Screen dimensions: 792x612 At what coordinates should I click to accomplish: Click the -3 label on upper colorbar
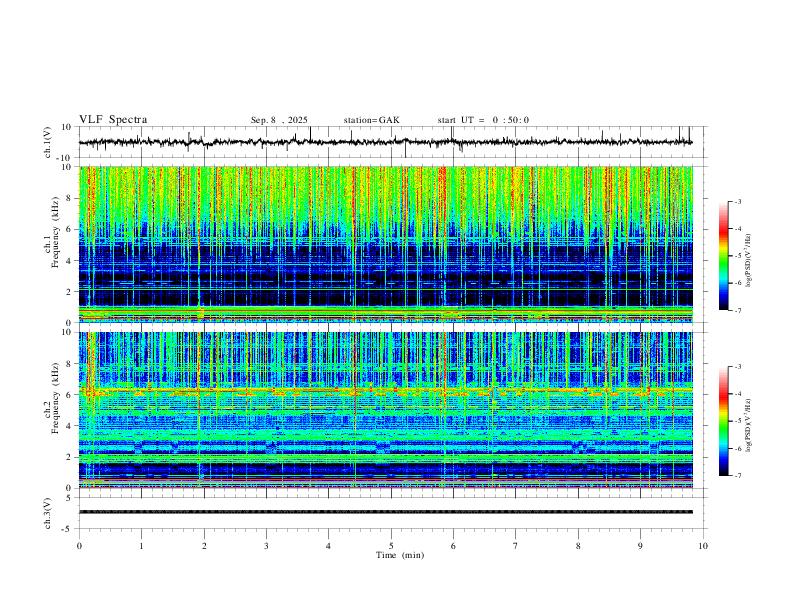pos(737,201)
